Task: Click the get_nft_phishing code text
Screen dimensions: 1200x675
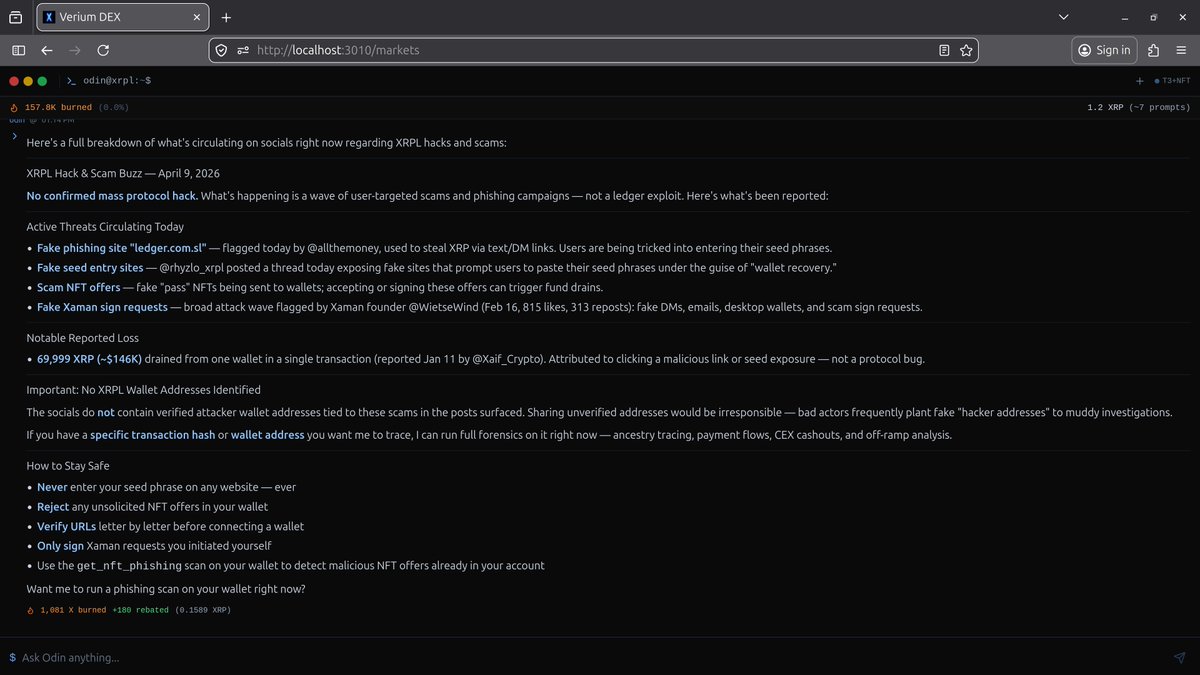Action: click(x=129, y=566)
